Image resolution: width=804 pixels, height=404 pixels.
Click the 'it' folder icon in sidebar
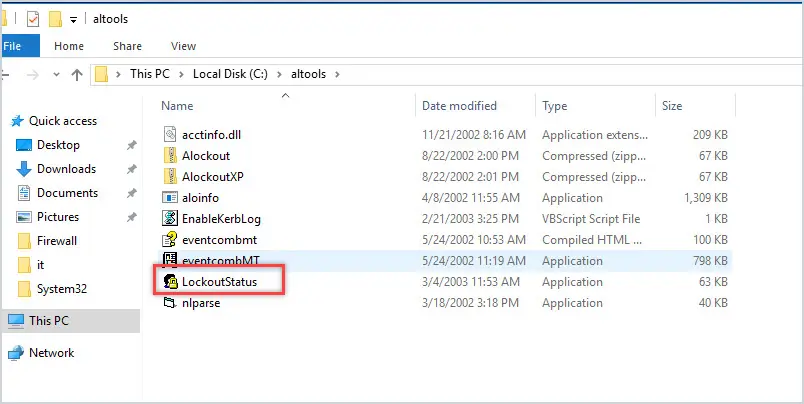coord(24,265)
